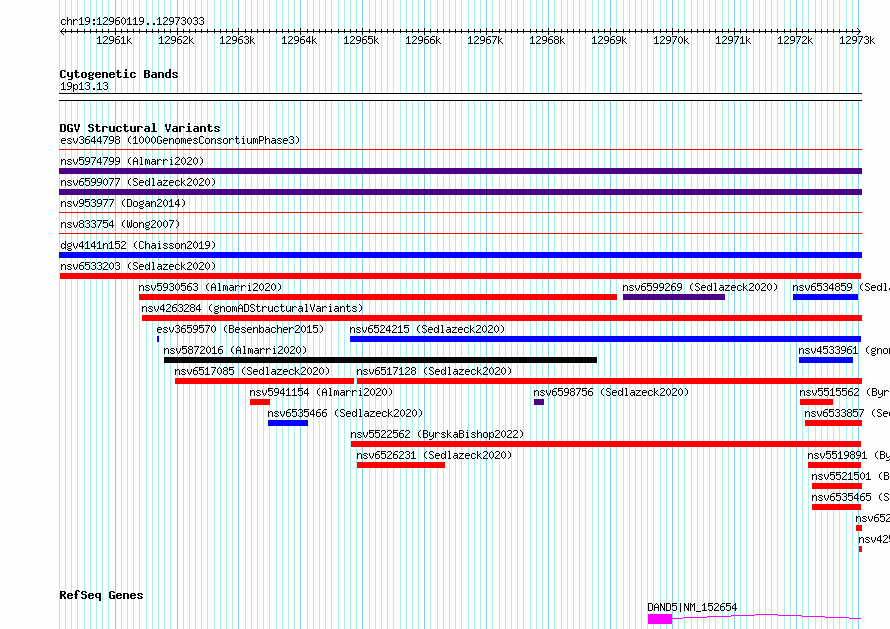Click the nsv5930563 Almarri2020 red bar
This screenshot has width=890, height=629.
377,297
